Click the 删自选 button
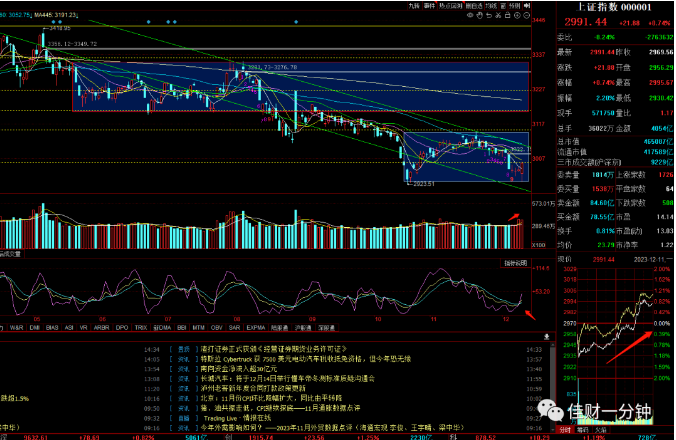The height and width of the screenshot is (440, 676). pos(474,6)
